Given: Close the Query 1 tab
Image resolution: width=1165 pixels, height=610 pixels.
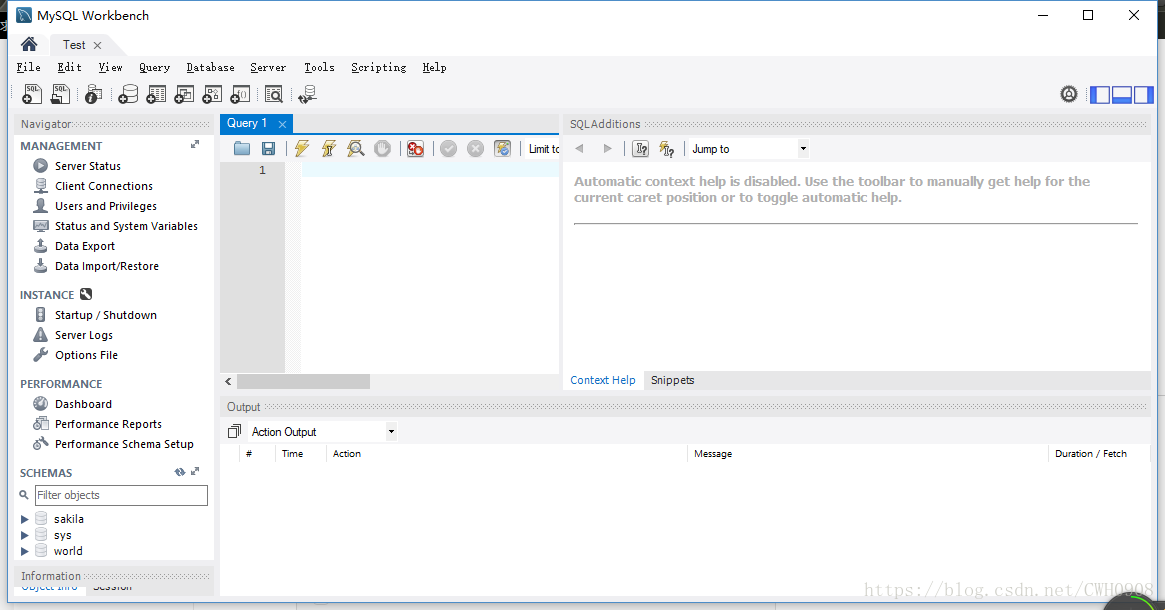Looking at the screenshot, I should coord(282,124).
